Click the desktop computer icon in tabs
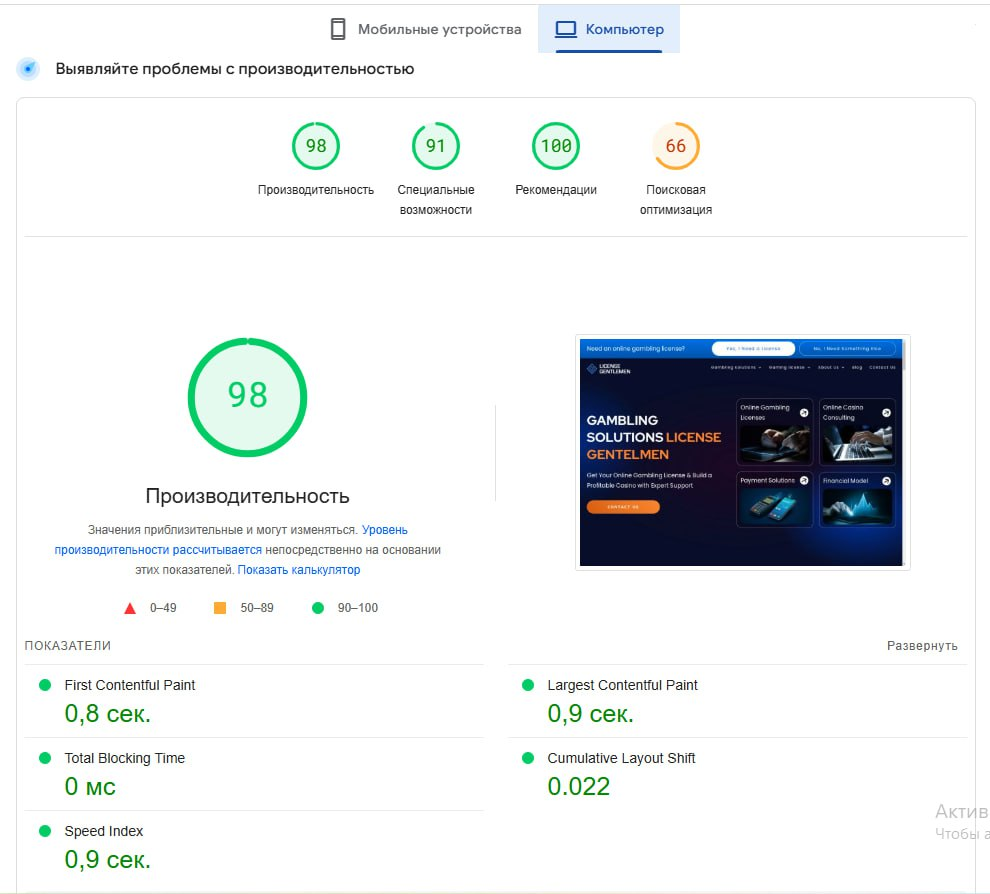Screen dimensions: 990x894 pos(566,29)
